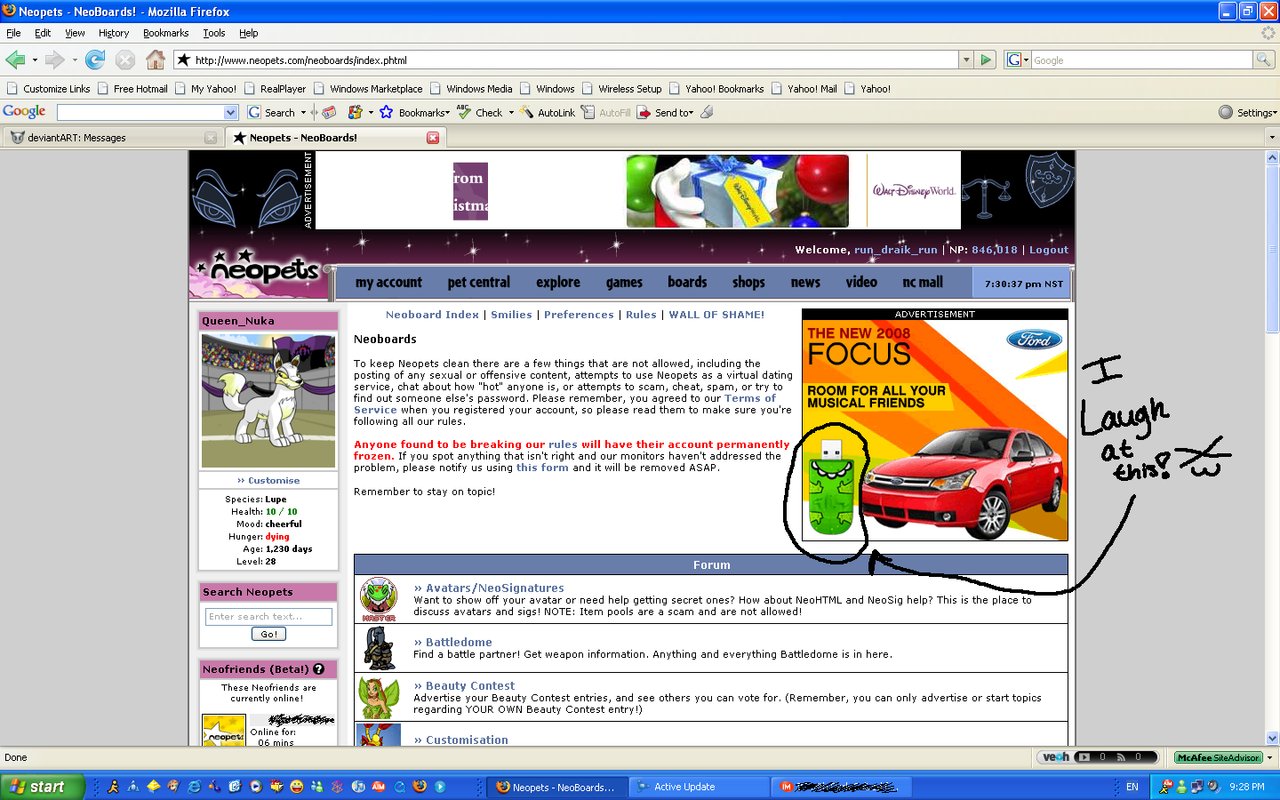This screenshot has height=800, width=1280.
Task: Click the Send to toolbar button
Action: pos(664,113)
